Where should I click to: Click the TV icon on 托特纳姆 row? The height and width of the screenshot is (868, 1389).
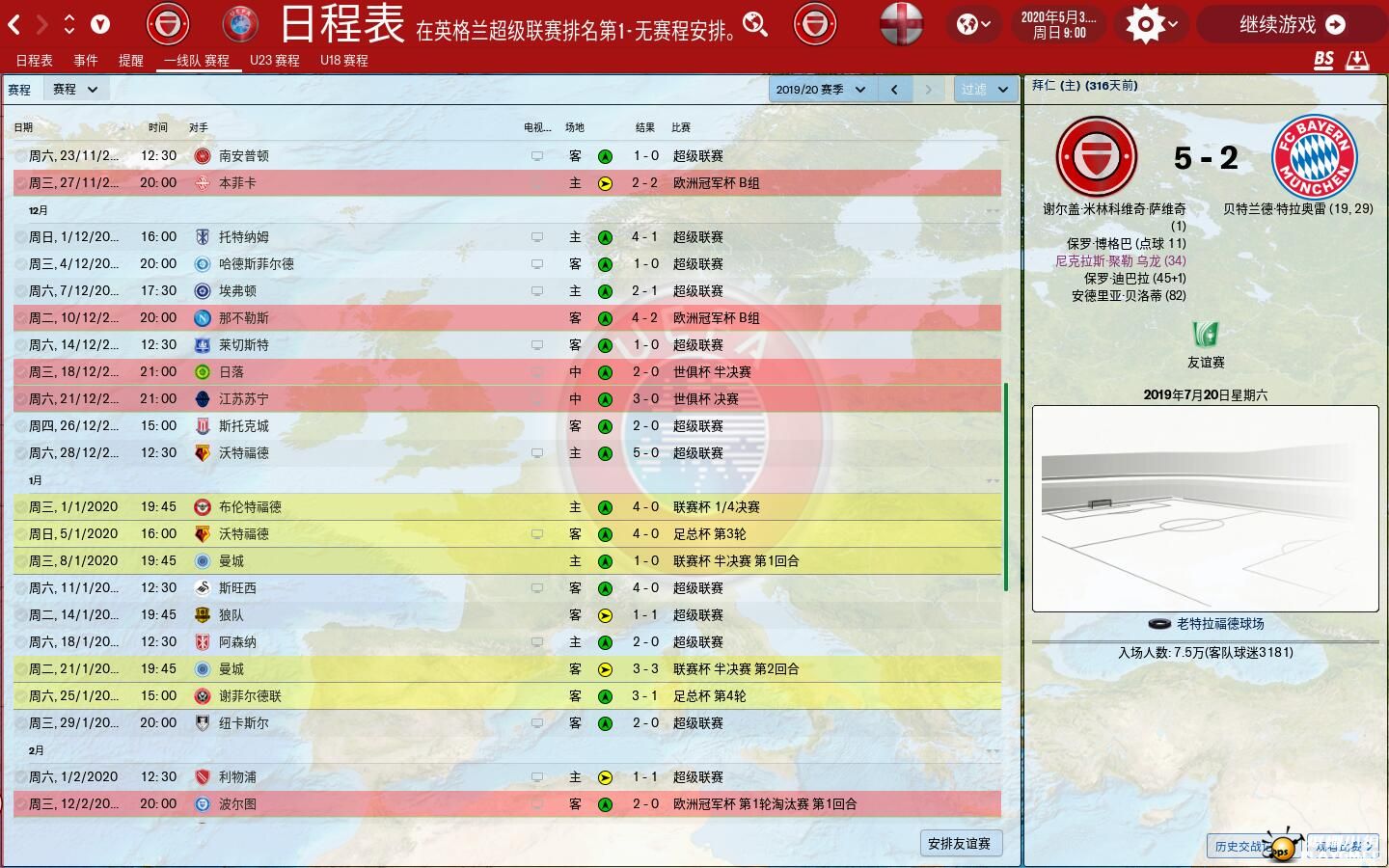coord(537,236)
